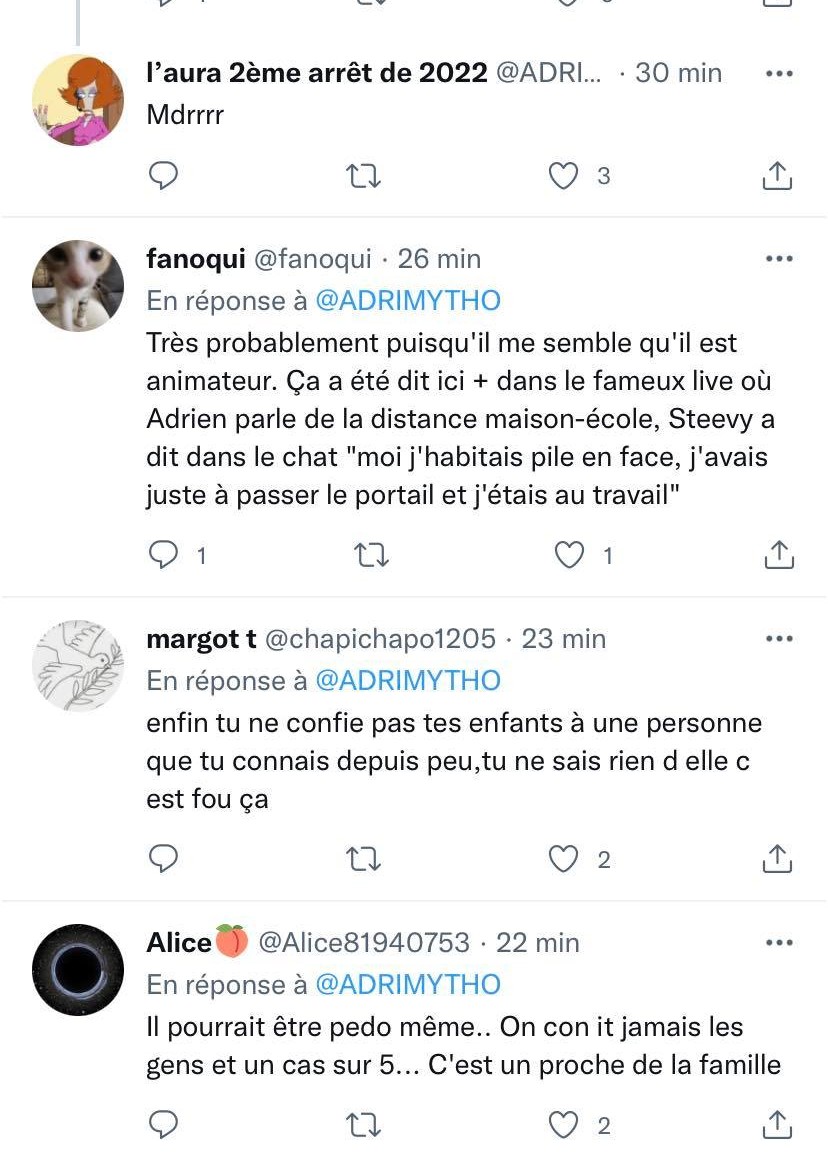The height and width of the screenshot is (1157, 828).
Task: Reply to the "Mdrrrr" tweet
Action: click(163, 176)
